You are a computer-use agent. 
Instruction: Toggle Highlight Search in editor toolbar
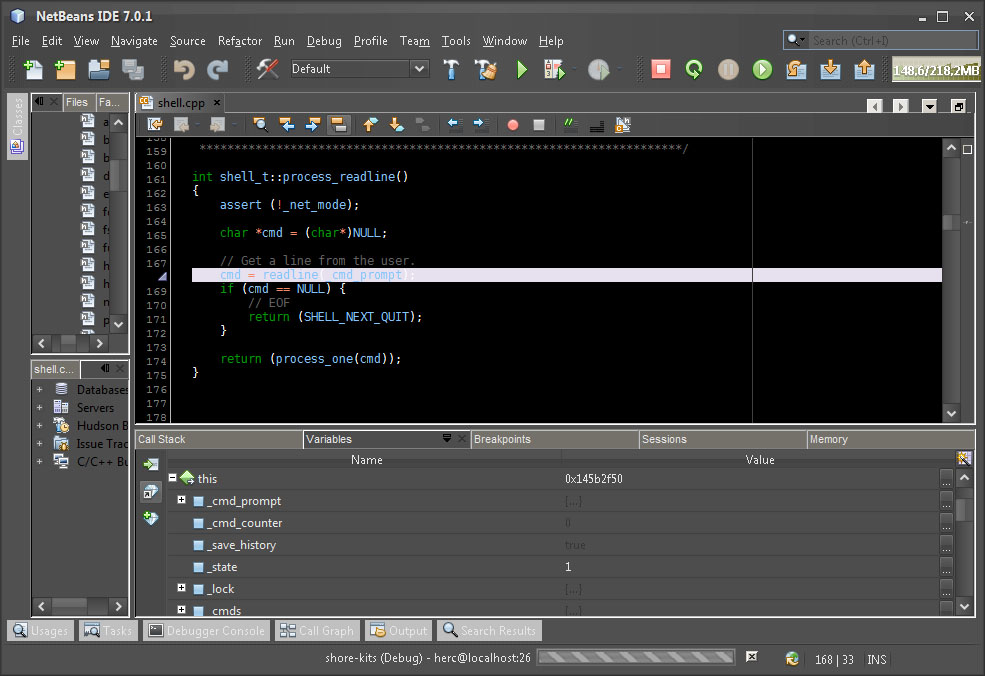pyautogui.click(x=339, y=124)
